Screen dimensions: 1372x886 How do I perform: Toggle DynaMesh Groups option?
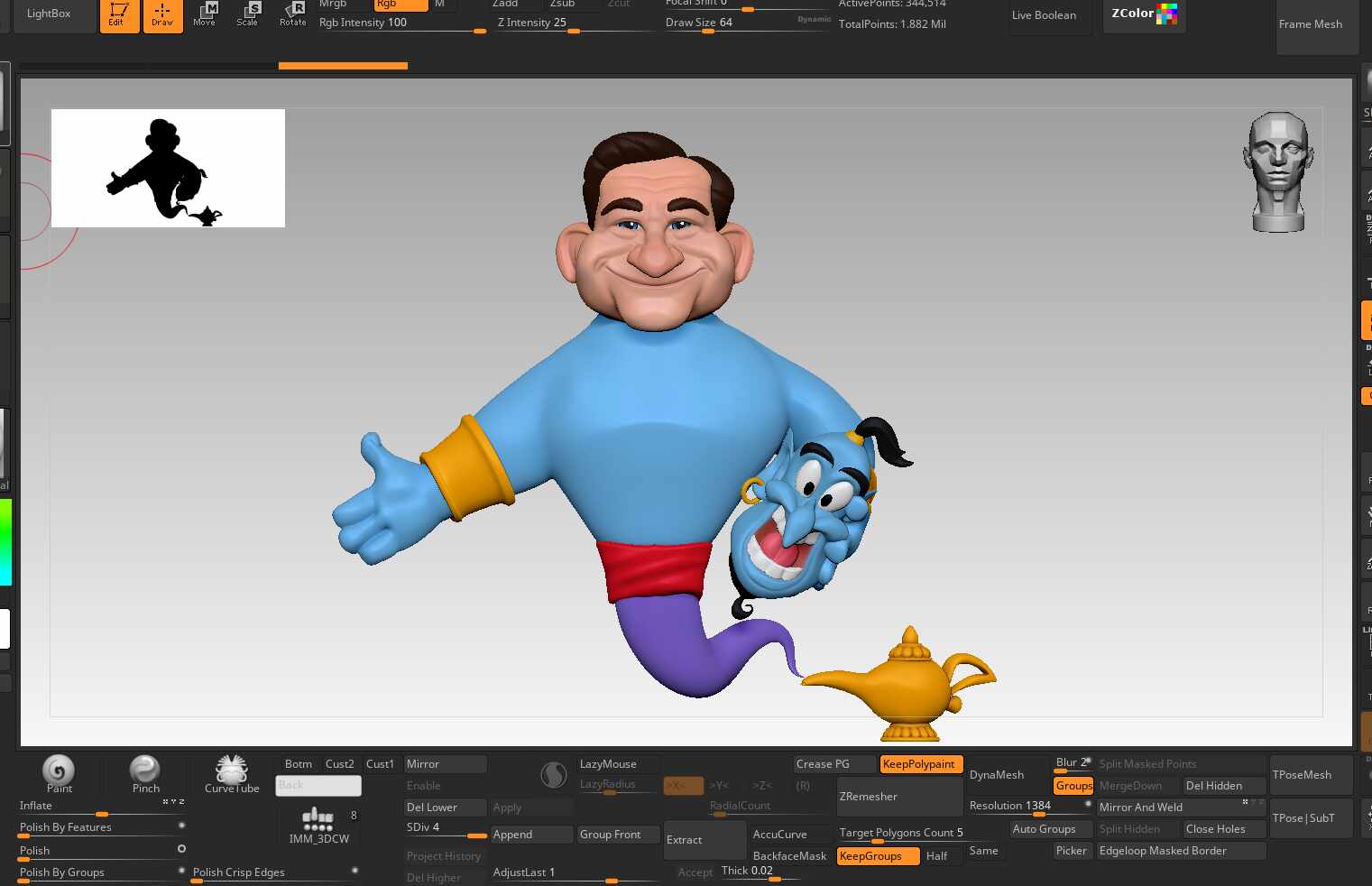[1073, 786]
